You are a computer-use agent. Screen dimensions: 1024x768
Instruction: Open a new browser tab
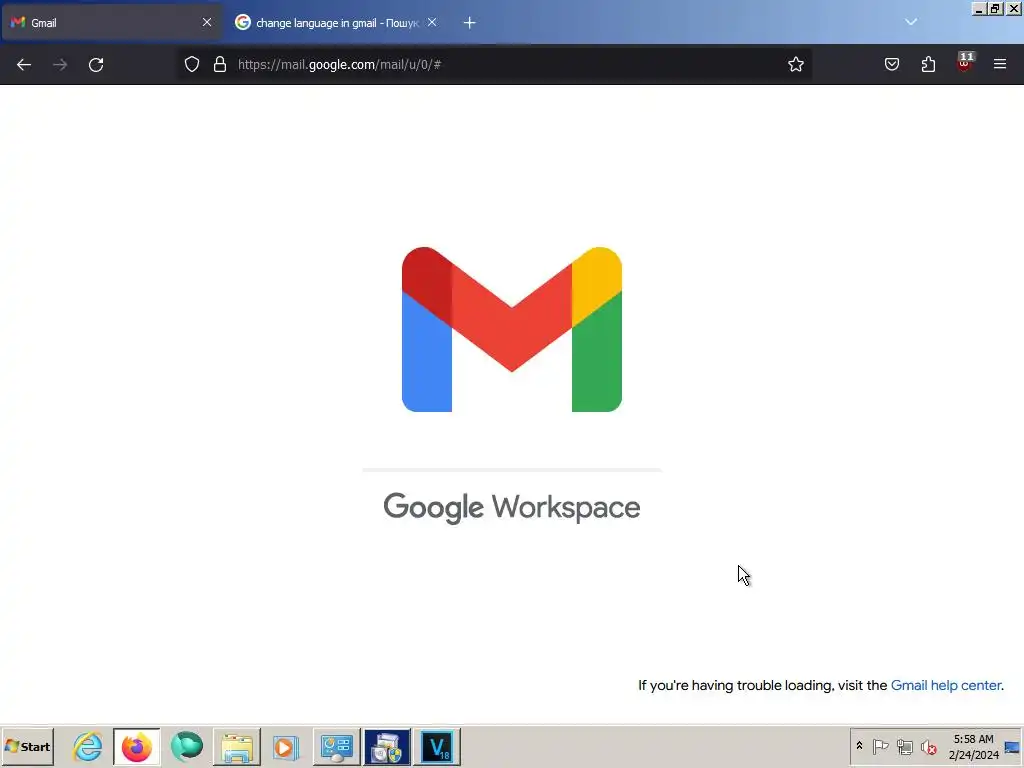tap(470, 23)
